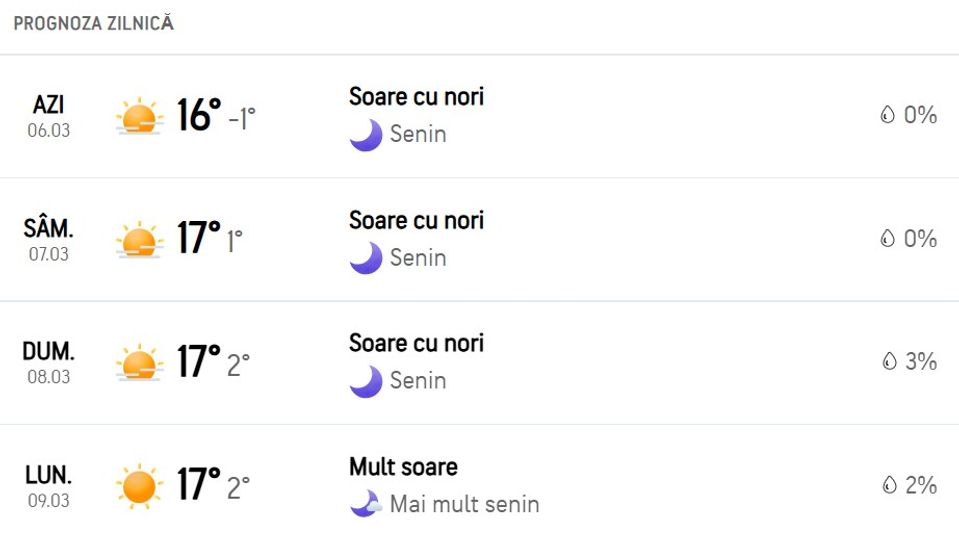
Task: Open the AZI 06.03 daily forecast
Action: tap(480, 116)
